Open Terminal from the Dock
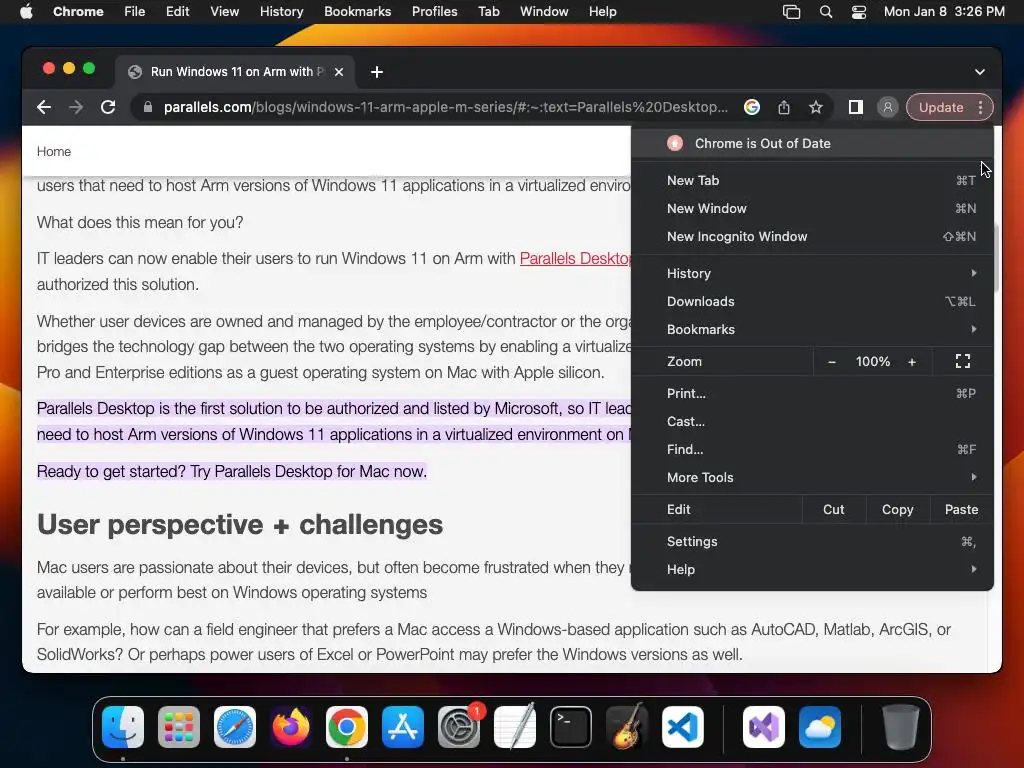This screenshot has width=1024, height=768. pos(571,727)
